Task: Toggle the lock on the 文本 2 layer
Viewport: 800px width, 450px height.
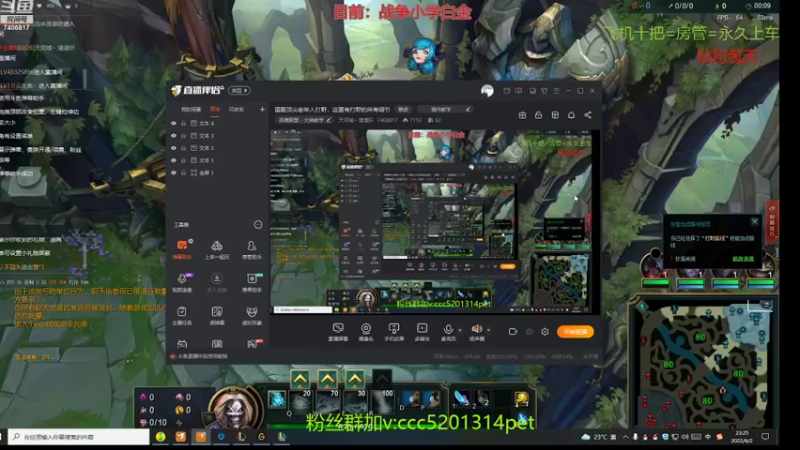Action: coord(184,148)
